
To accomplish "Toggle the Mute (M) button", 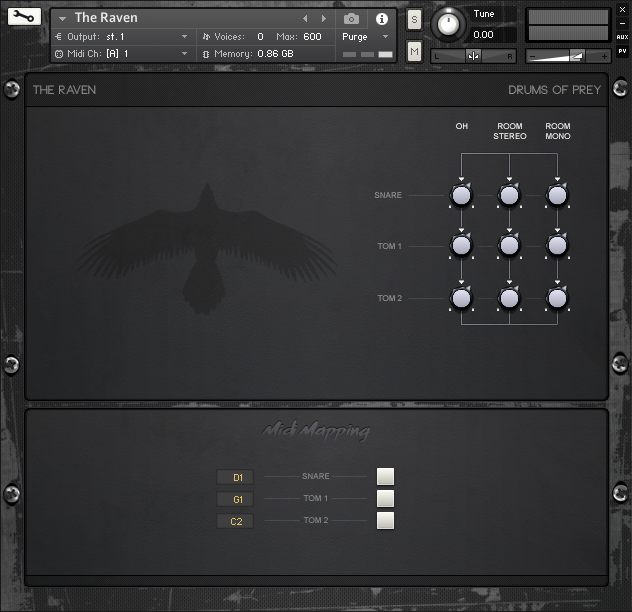I will pyautogui.click(x=414, y=50).
